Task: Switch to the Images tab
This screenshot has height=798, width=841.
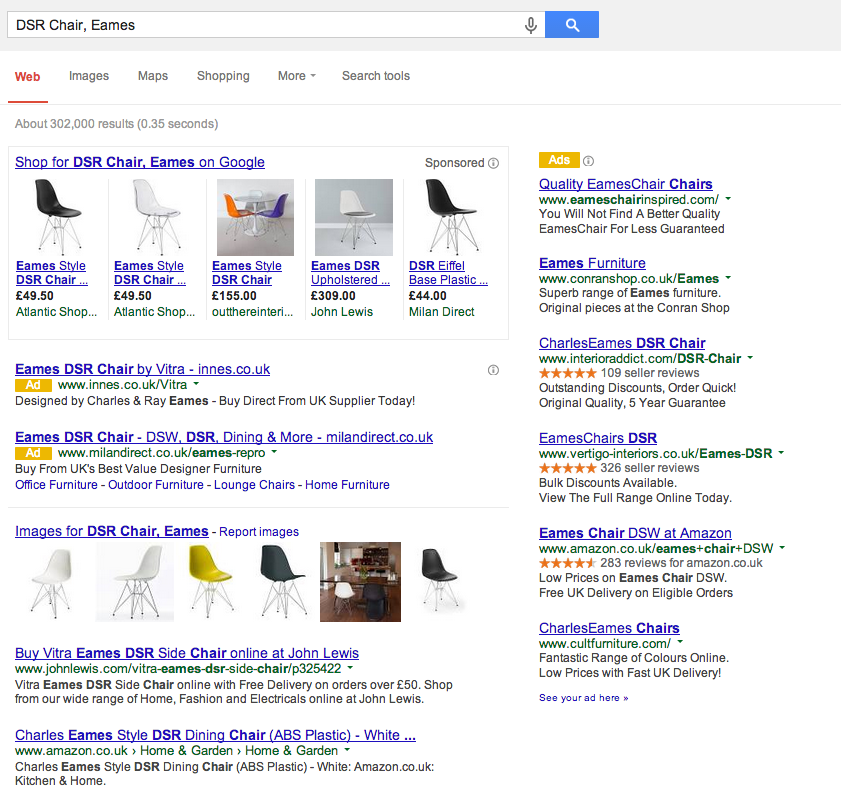Action: [89, 76]
